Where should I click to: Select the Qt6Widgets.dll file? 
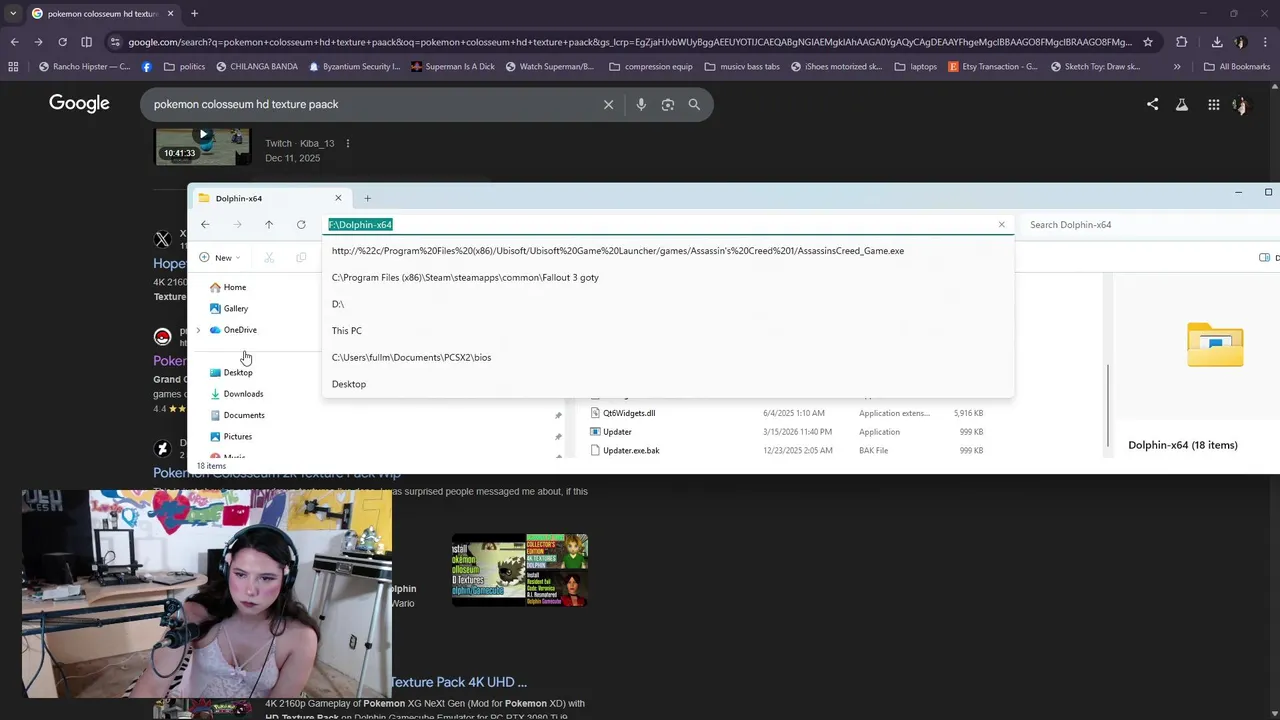pyautogui.click(x=628, y=413)
